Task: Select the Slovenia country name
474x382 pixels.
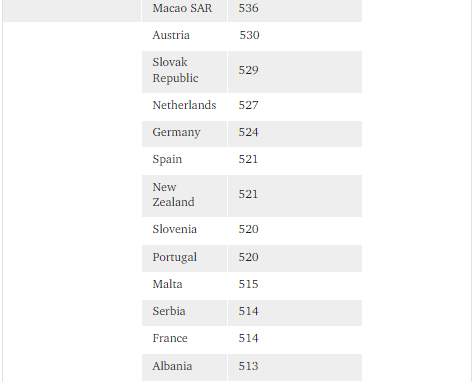Action: [x=175, y=229]
